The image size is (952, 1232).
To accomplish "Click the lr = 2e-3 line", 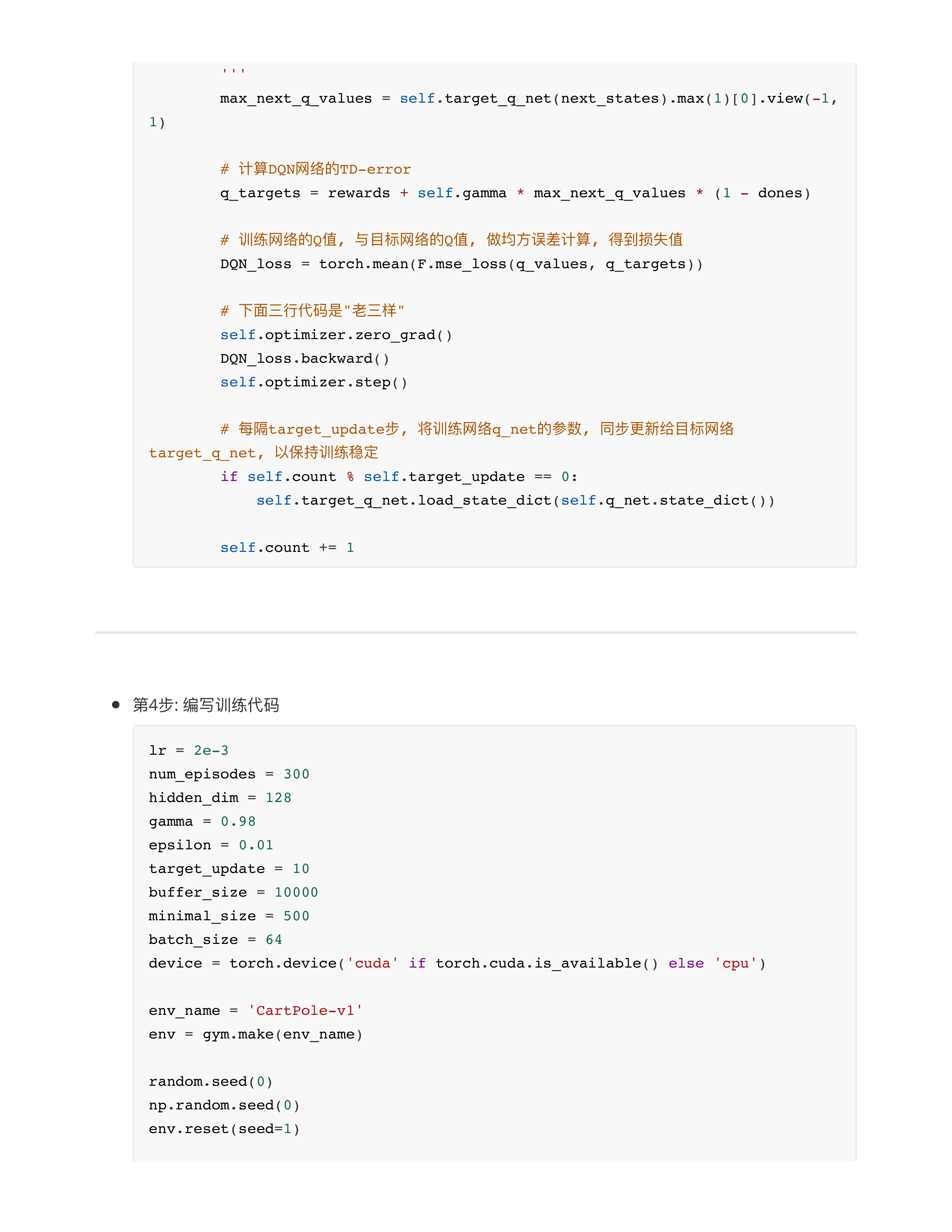I will 188,750.
